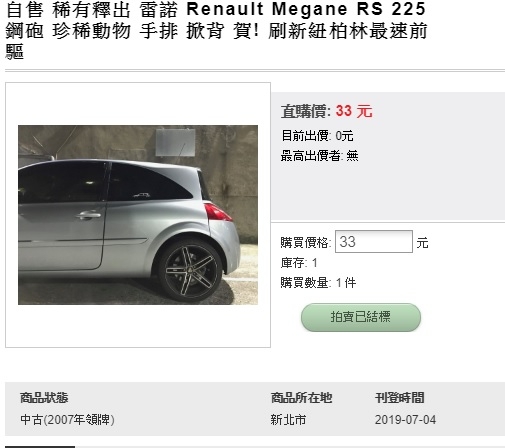The image size is (505, 448).
Task: Click the 刊登時間 column header
Action: click(x=399, y=398)
